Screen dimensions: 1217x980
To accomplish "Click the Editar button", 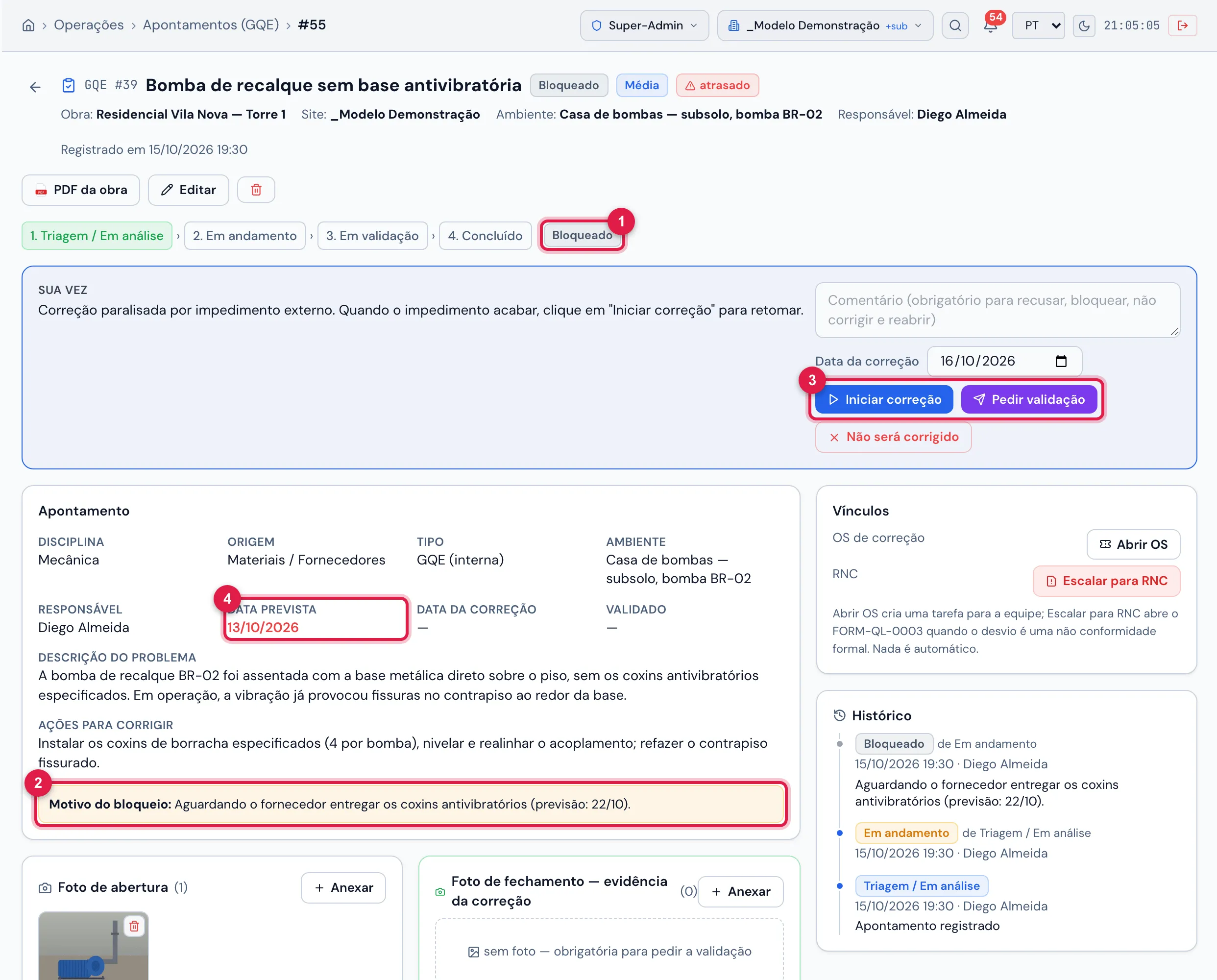I will 189,190.
